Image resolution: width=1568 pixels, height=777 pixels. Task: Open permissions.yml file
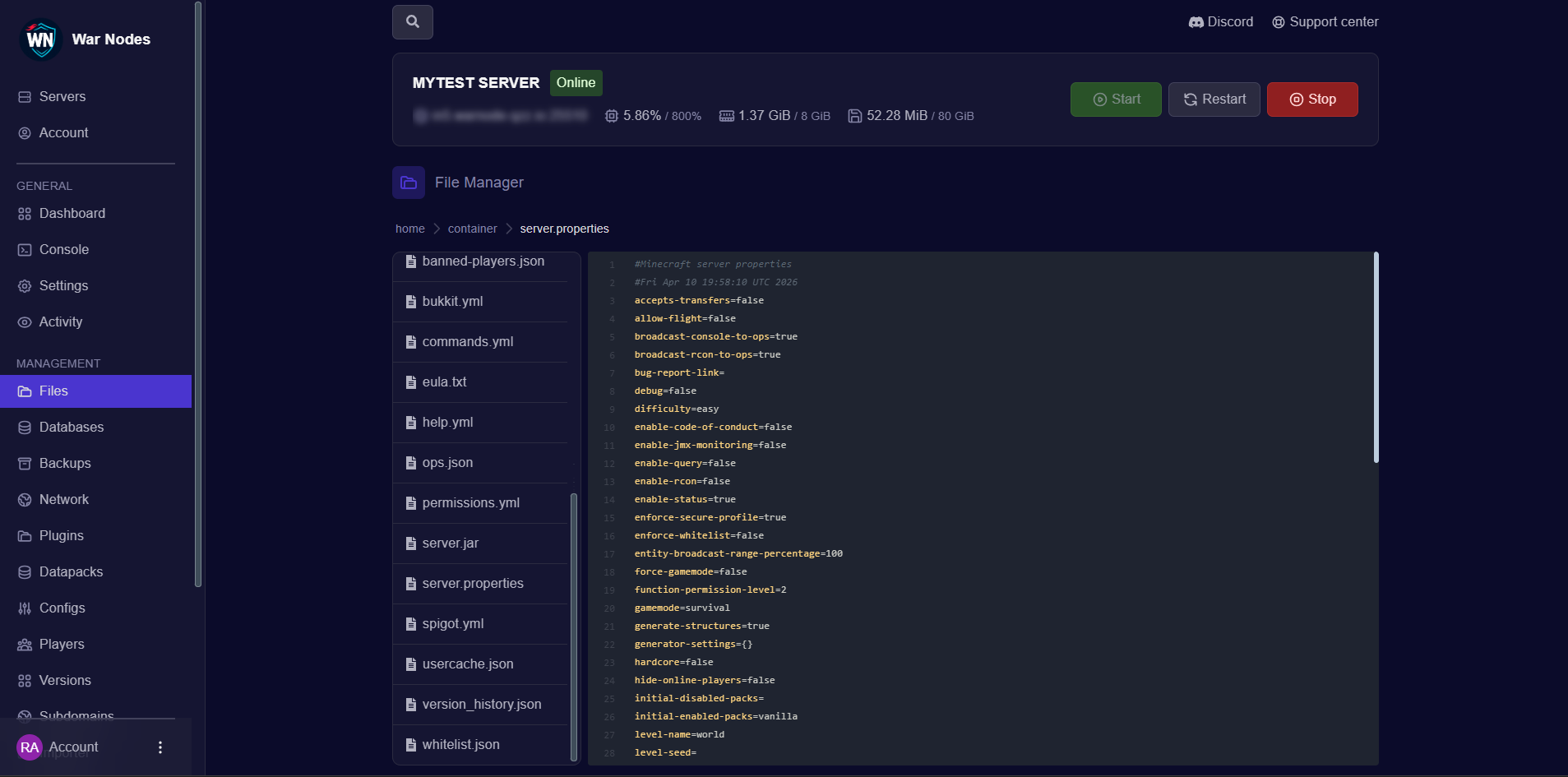[x=480, y=503]
